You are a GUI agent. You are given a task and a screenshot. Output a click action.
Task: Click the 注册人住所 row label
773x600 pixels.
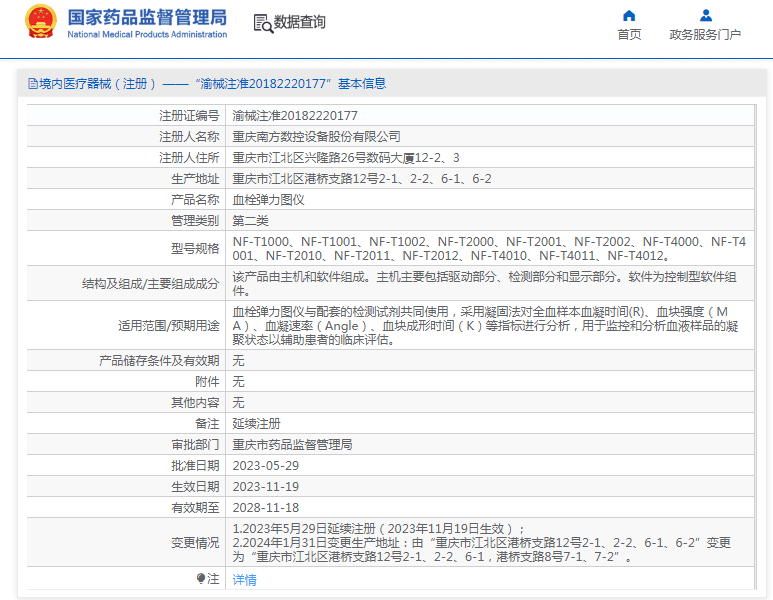click(x=189, y=158)
